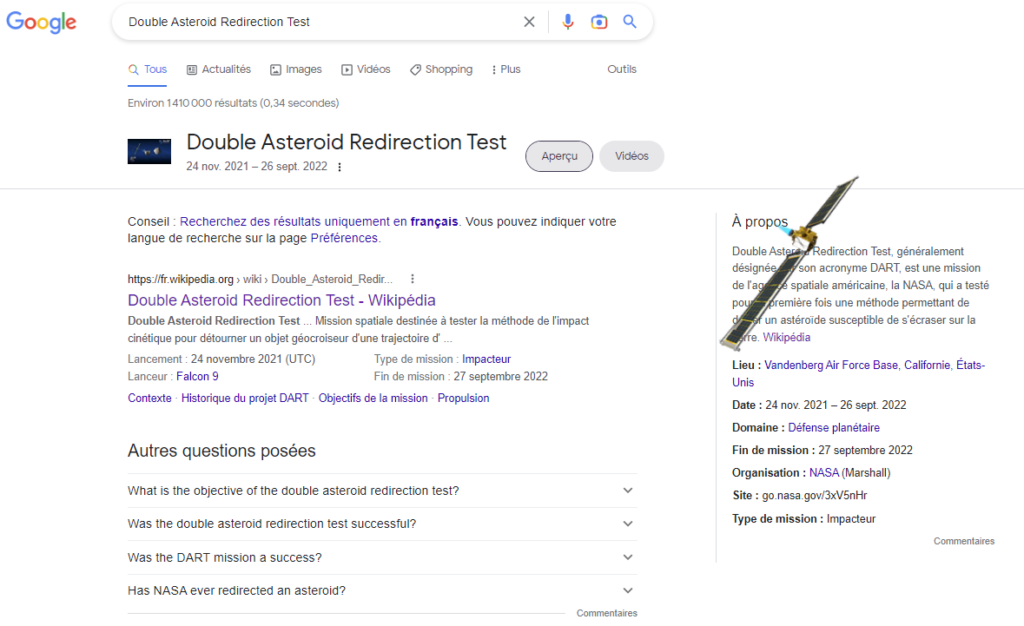This screenshot has height=626, width=1024.
Task: Open search by image camera icon
Action: pos(599,22)
